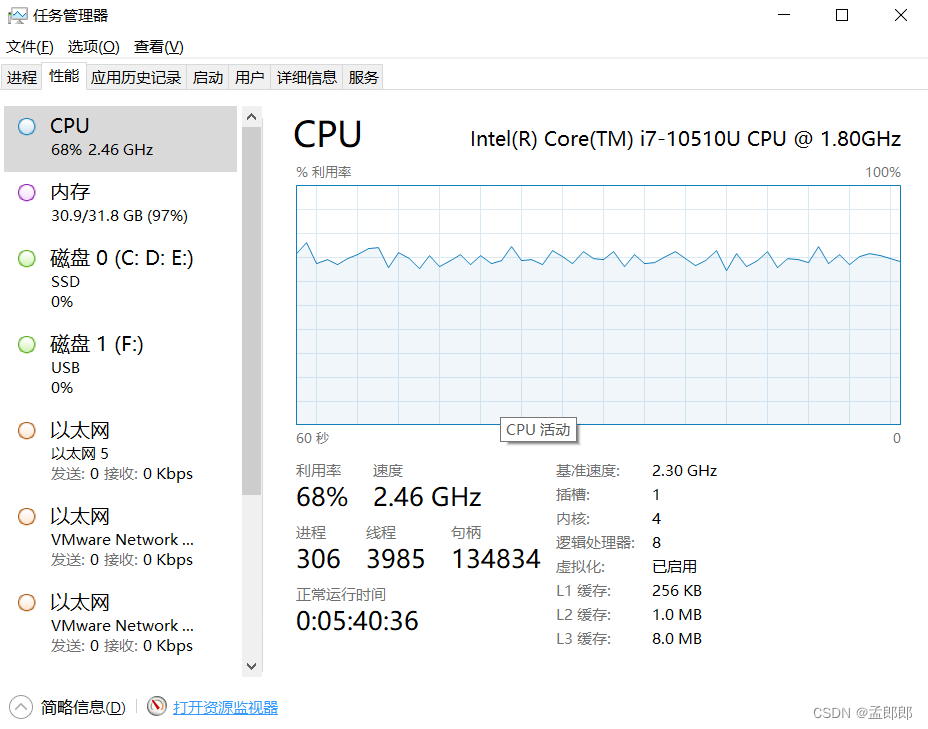Click the purple 内存 memory circle icon
This screenshot has height=729, width=928.
27,193
